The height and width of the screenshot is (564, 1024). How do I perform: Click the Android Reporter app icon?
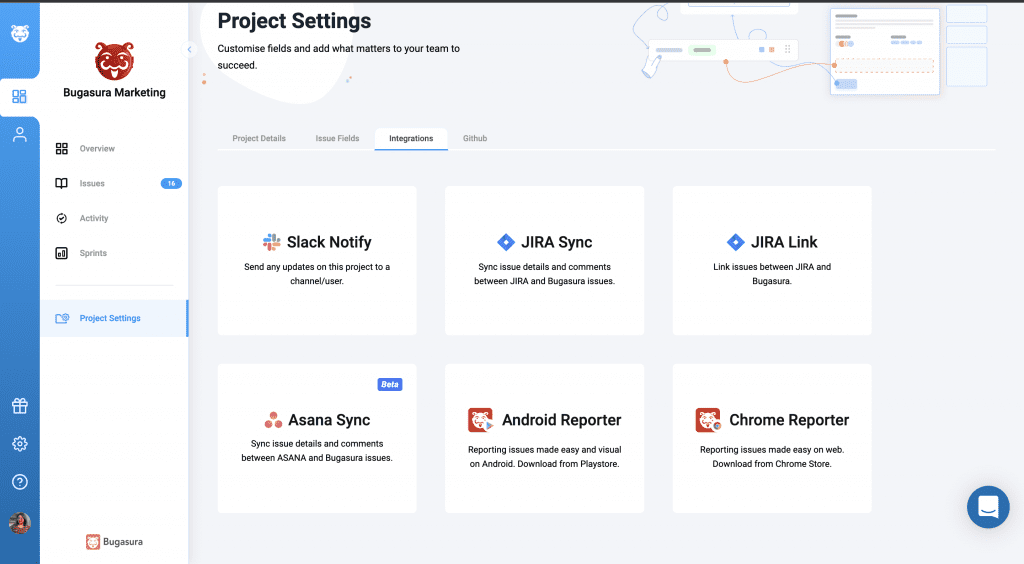(x=481, y=420)
